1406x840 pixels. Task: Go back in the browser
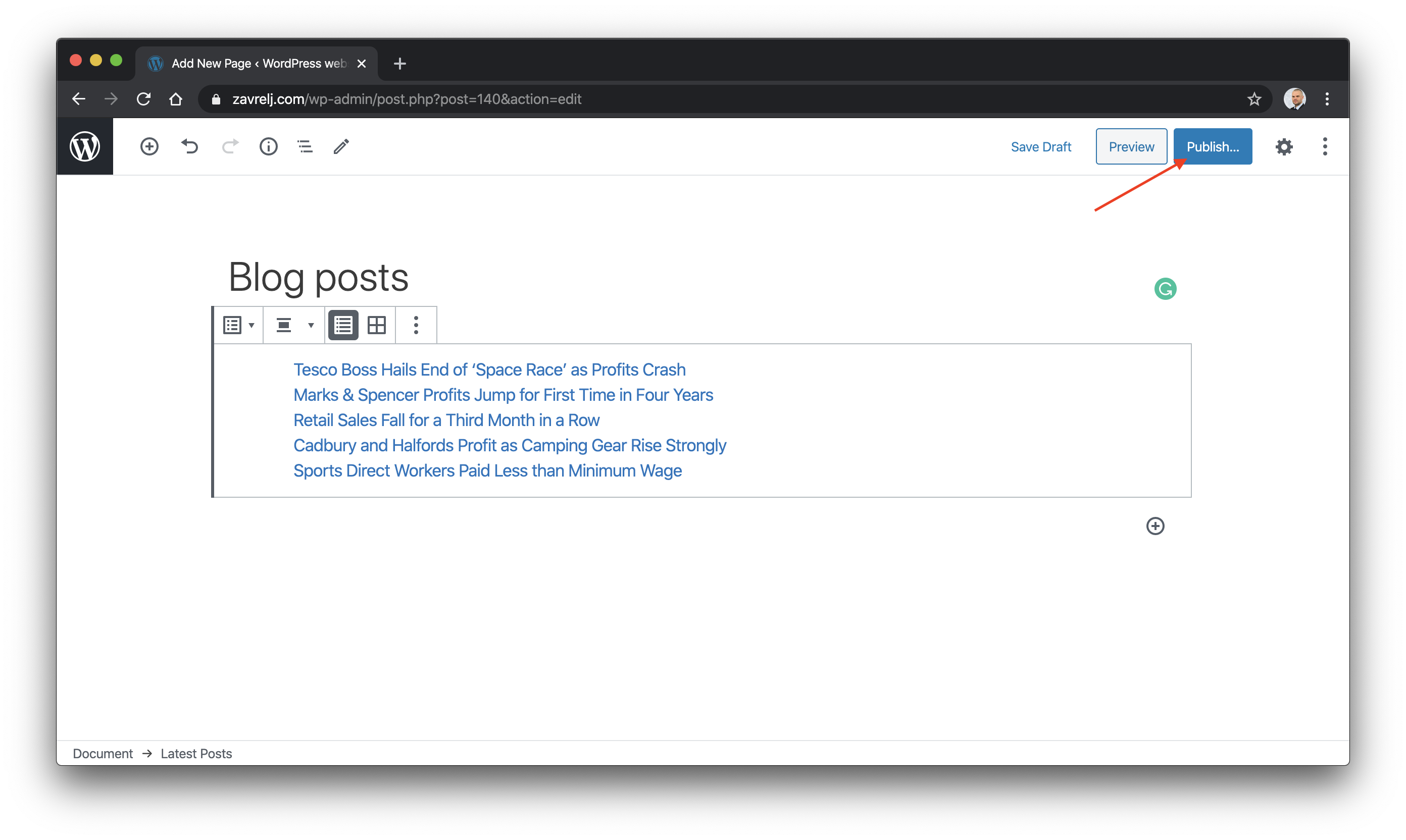79,99
